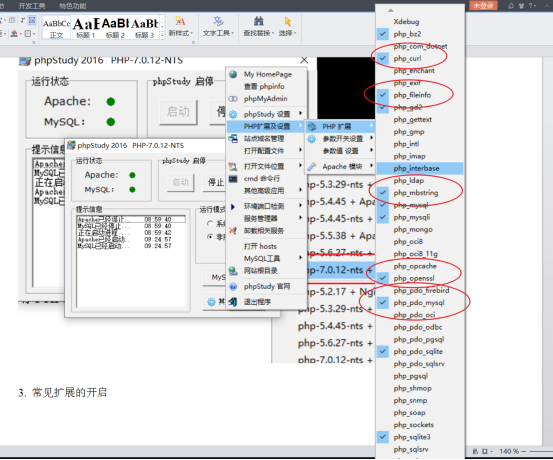Open 站点域名管理 site domain manager icon
This screenshot has height=460, width=553.
tap(233, 138)
